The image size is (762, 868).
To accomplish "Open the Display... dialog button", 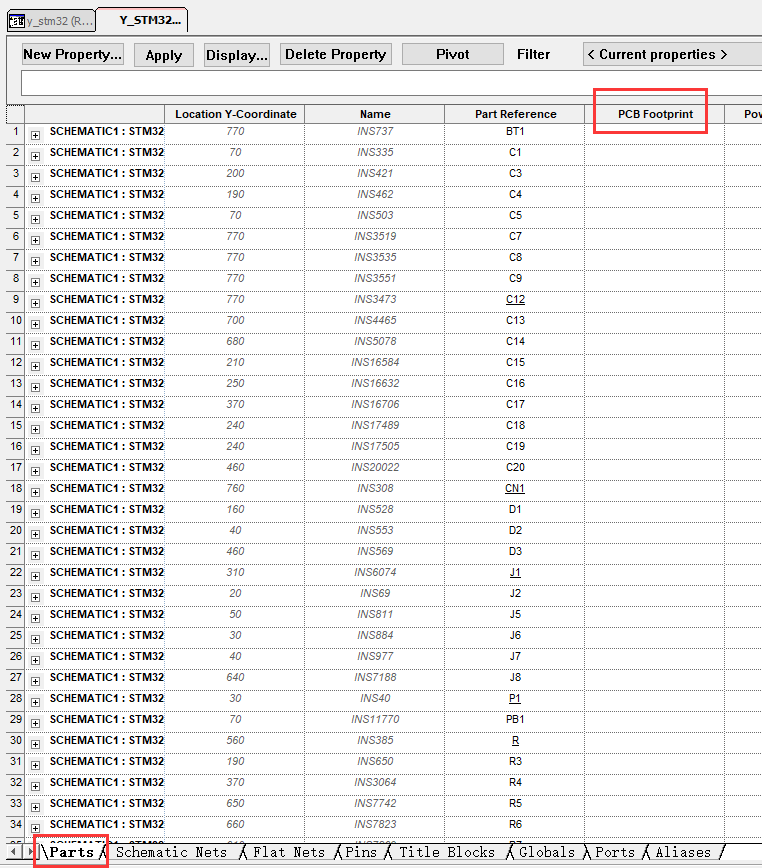I will [x=237, y=55].
